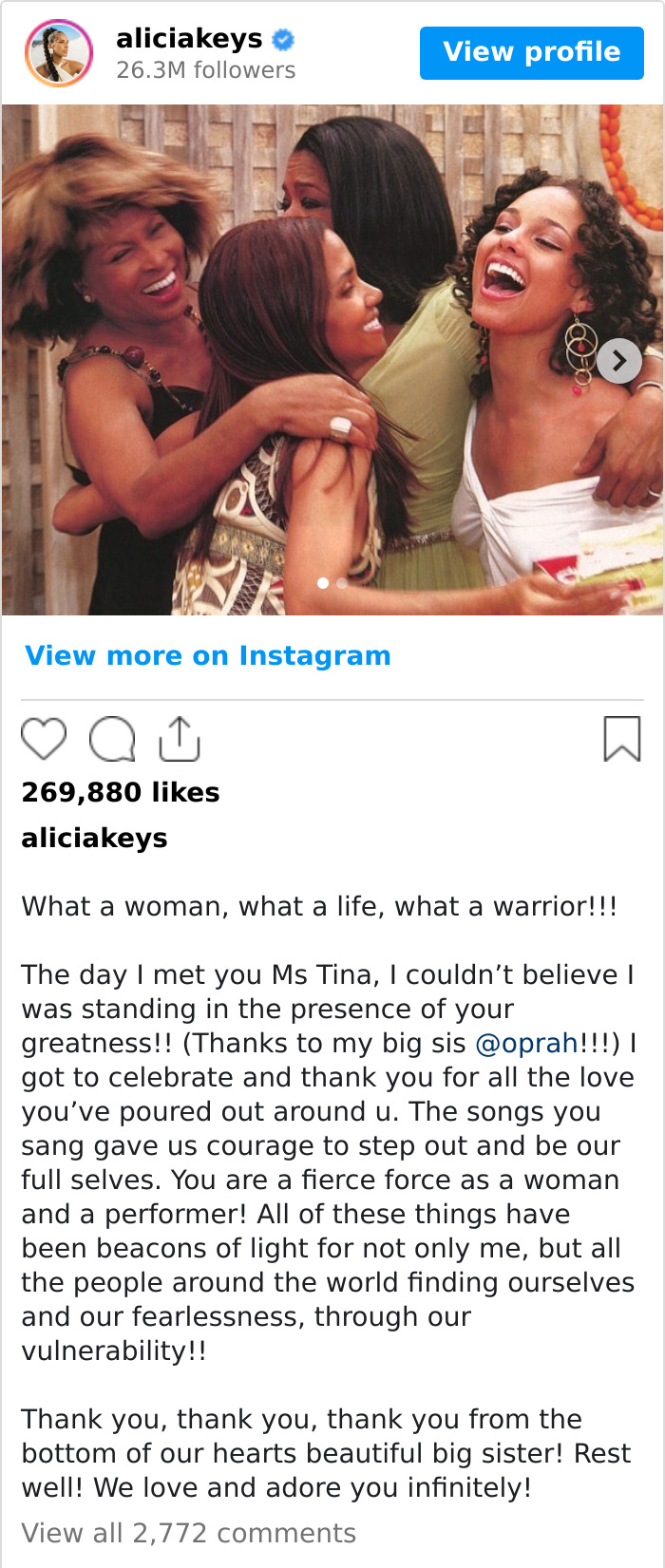Click the Thank you closing caption paragraph
The width and height of the screenshot is (665, 1568).
coord(326,1453)
